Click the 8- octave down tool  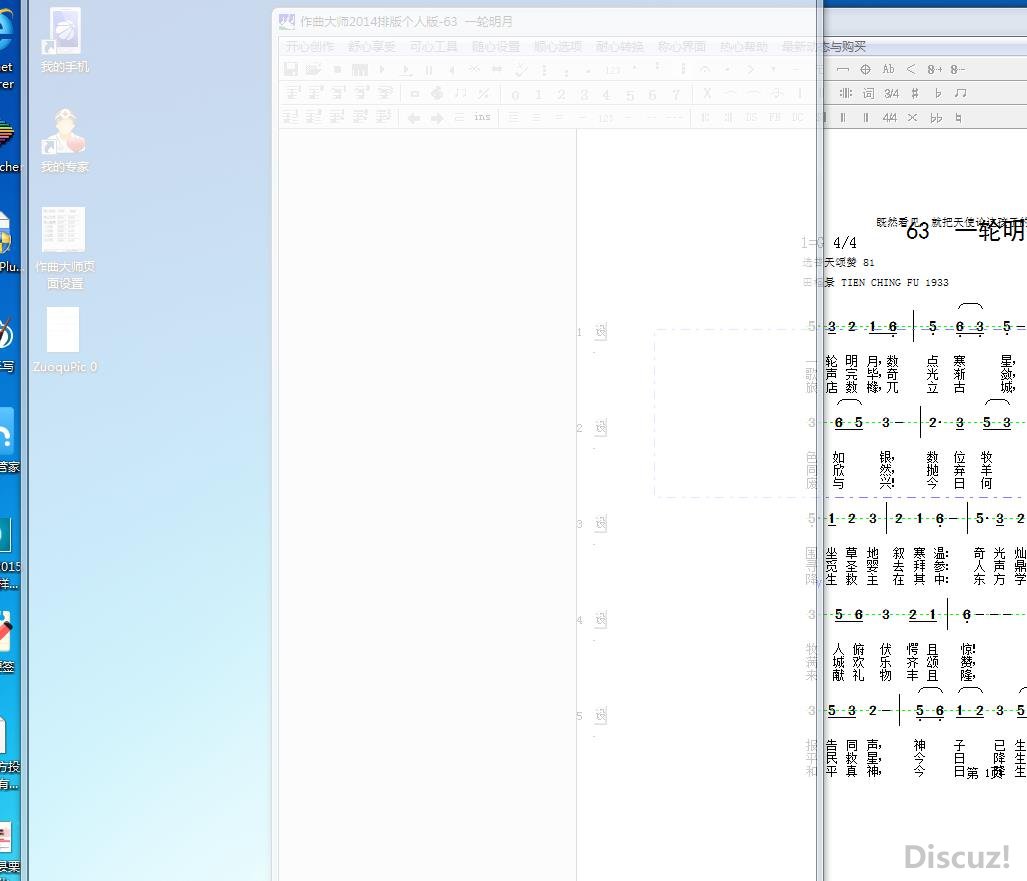click(x=958, y=69)
